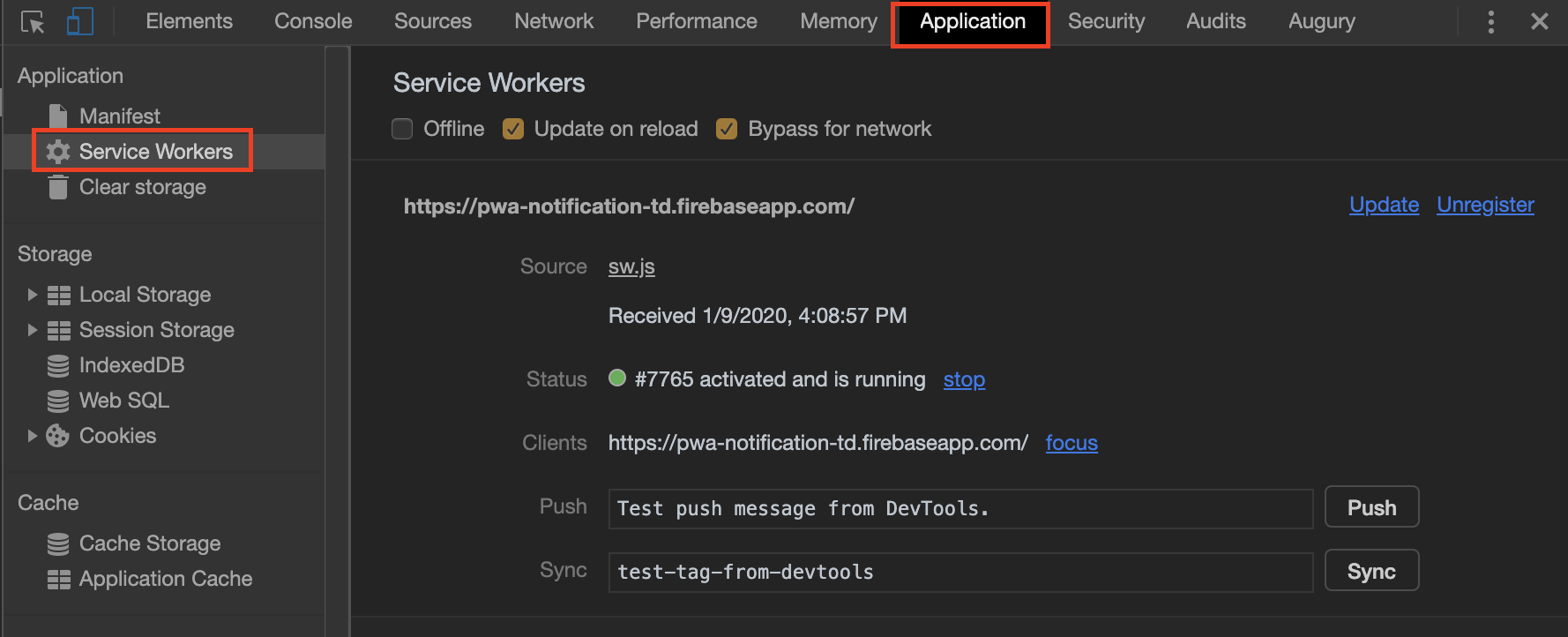Stop the running service worker

[964, 379]
